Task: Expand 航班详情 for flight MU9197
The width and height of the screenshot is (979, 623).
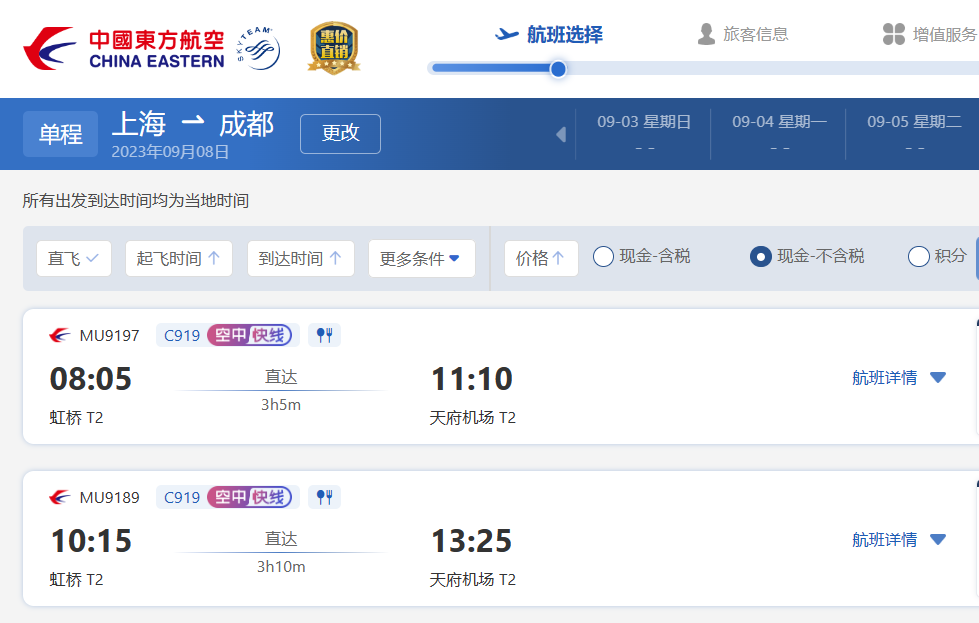Action: [x=899, y=378]
